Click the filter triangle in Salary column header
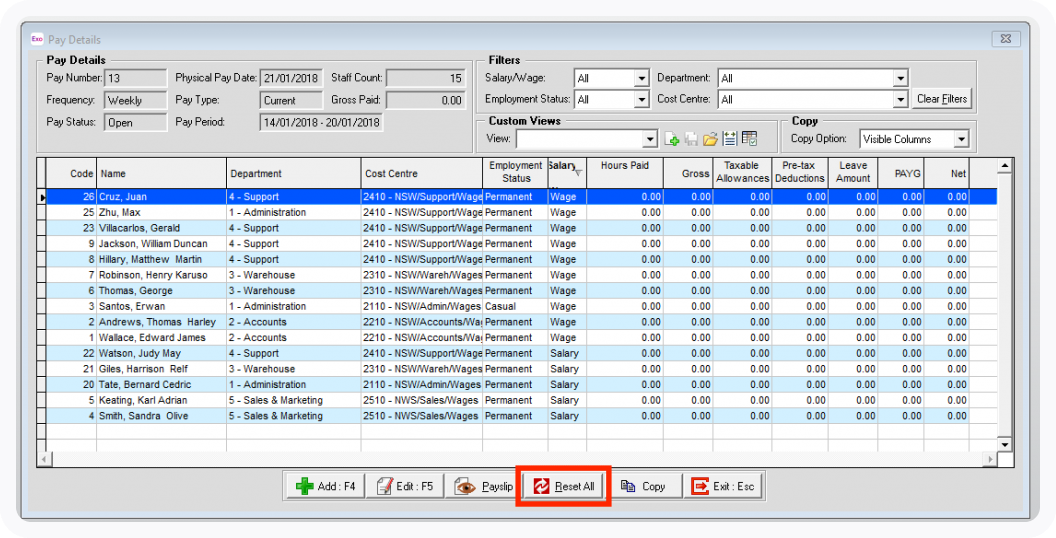The width and height of the screenshot is (1056, 538). (578, 173)
